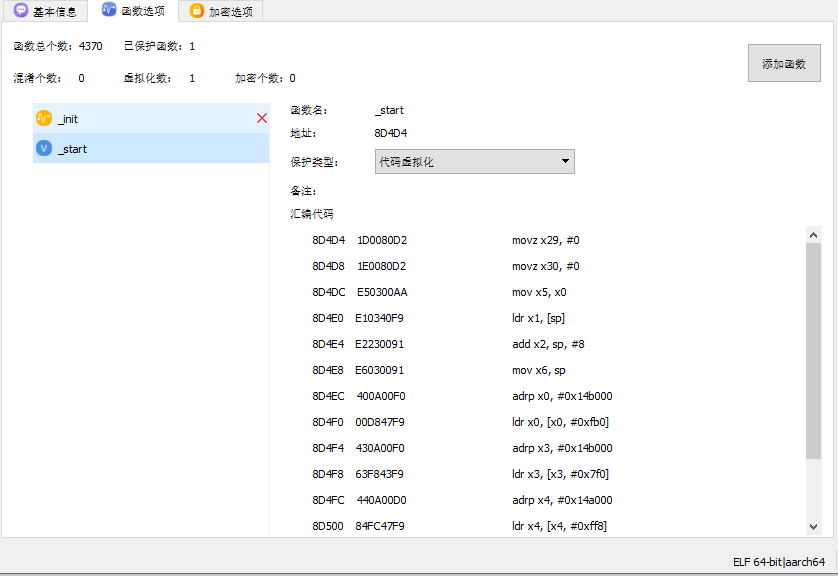Viewport: 838px width, 576px height.
Task: Click the movz x30, #0 instruction
Action: (546, 266)
